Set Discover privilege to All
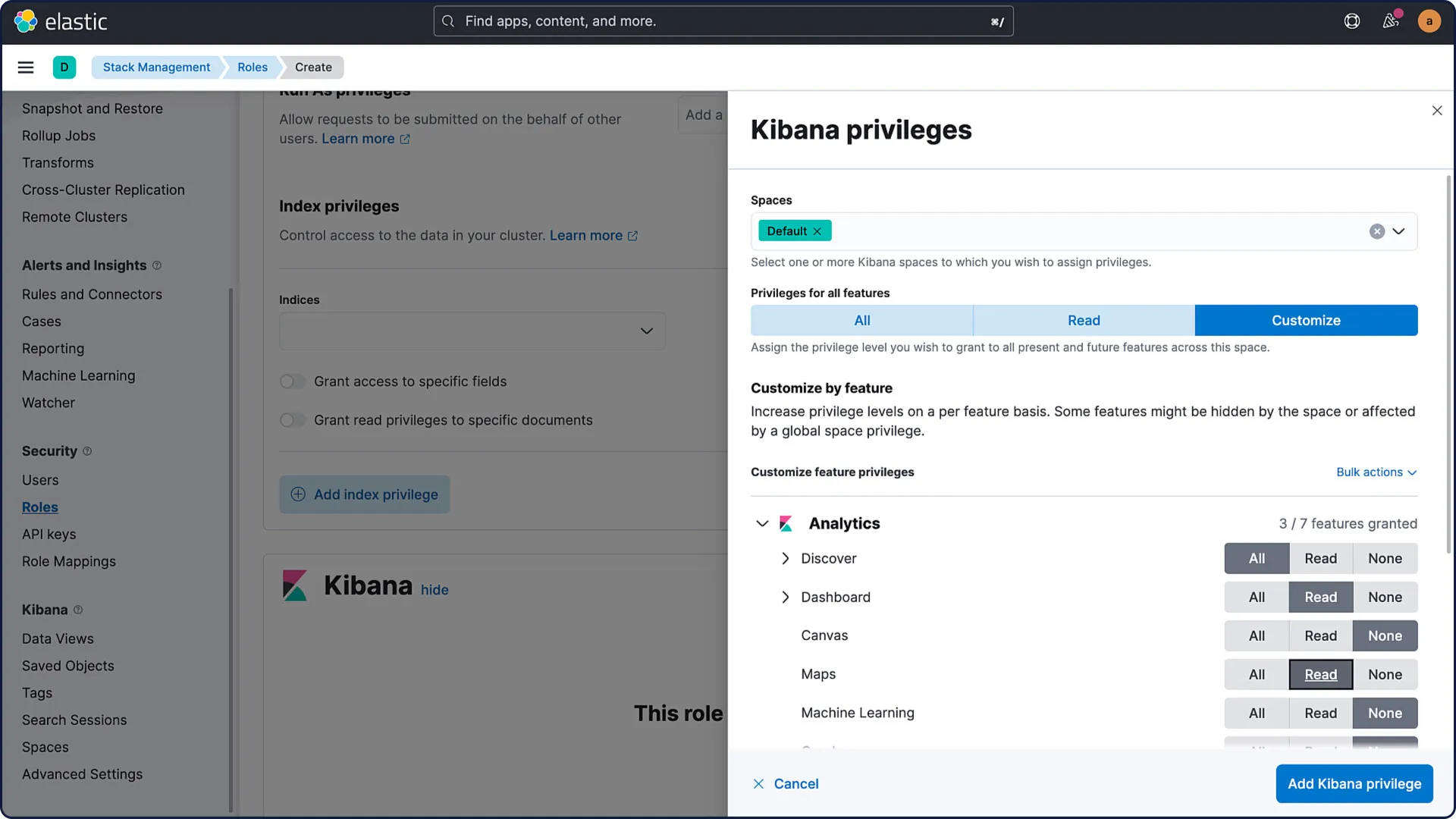 (1257, 558)
